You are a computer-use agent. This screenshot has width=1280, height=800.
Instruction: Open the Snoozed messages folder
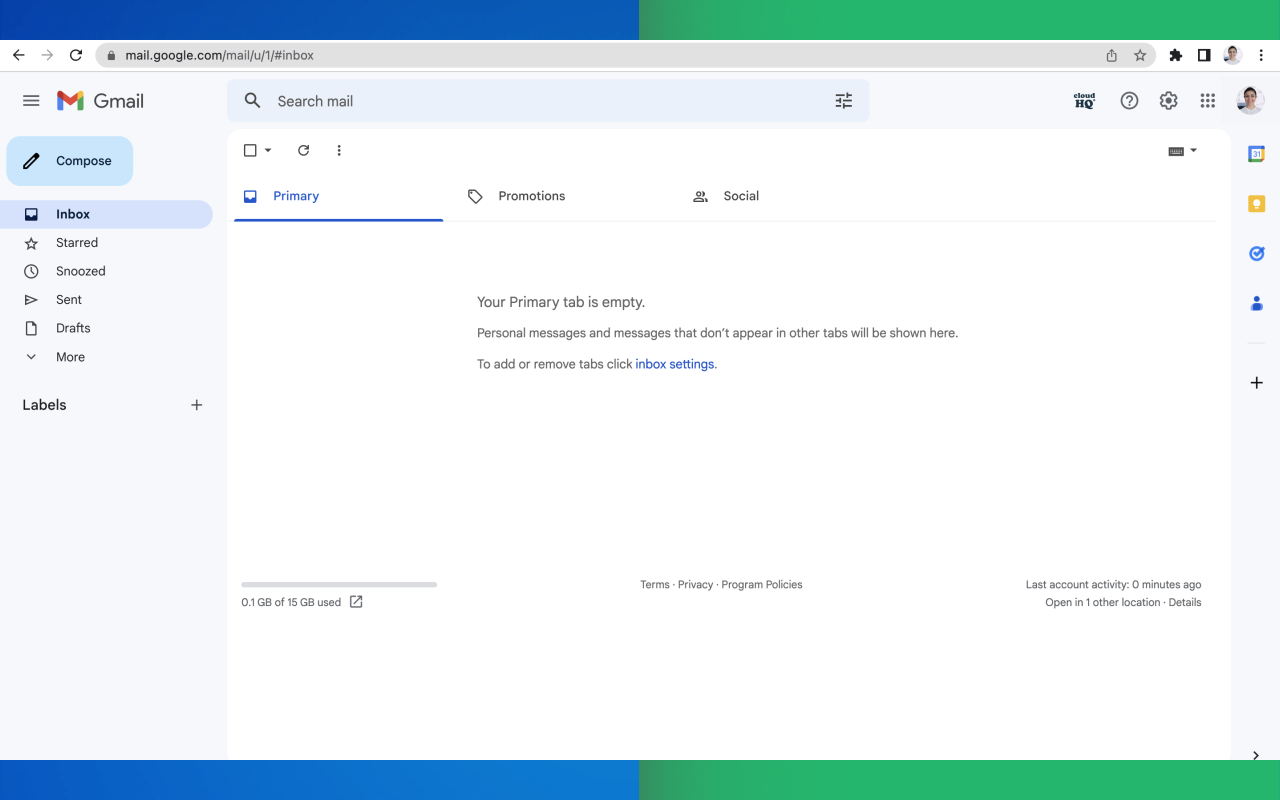pos(82,270)
